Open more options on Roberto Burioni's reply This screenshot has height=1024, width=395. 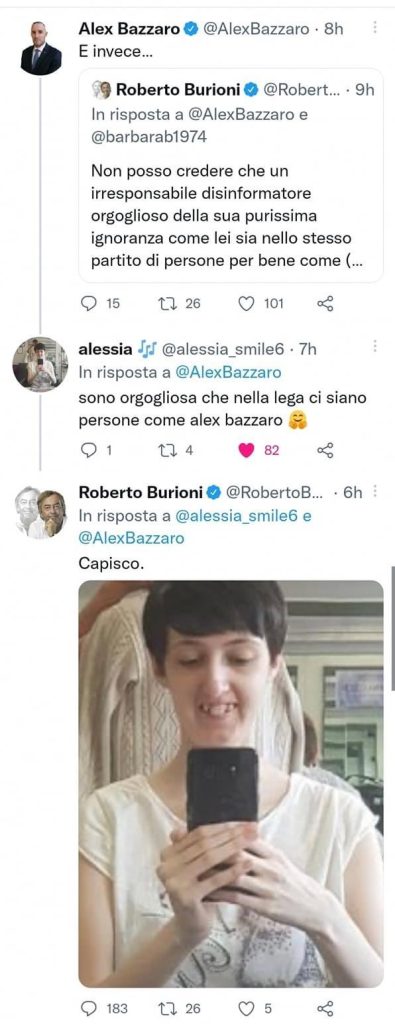click(375, 489)
